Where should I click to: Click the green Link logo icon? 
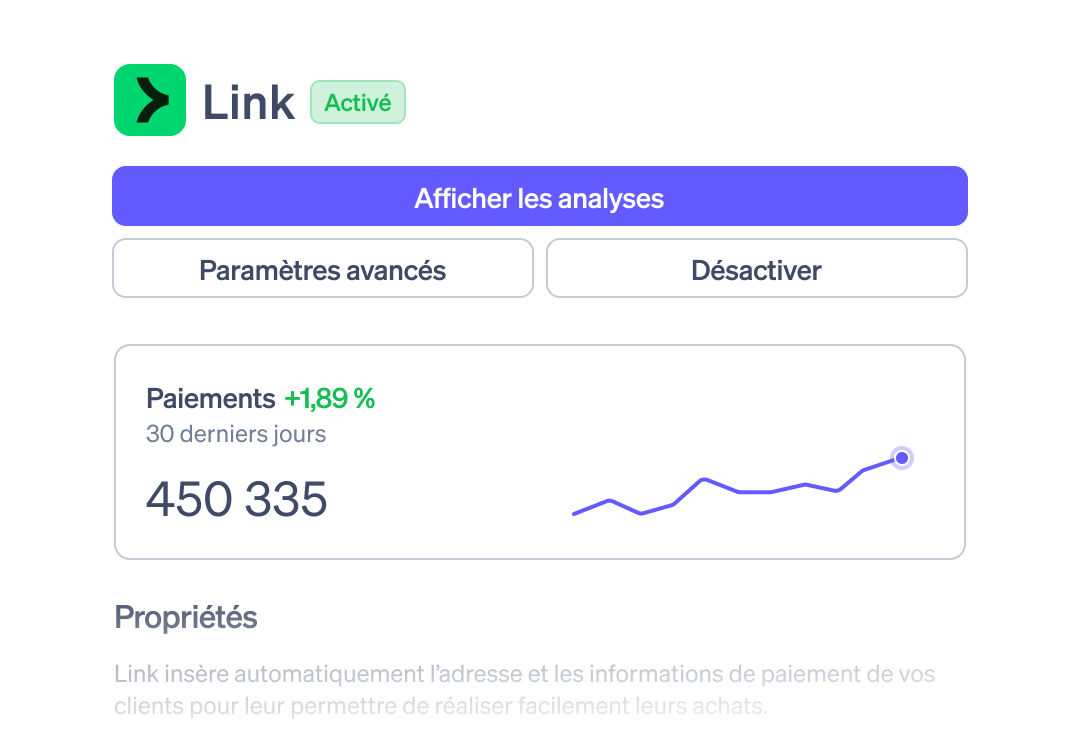pos(149,100)
